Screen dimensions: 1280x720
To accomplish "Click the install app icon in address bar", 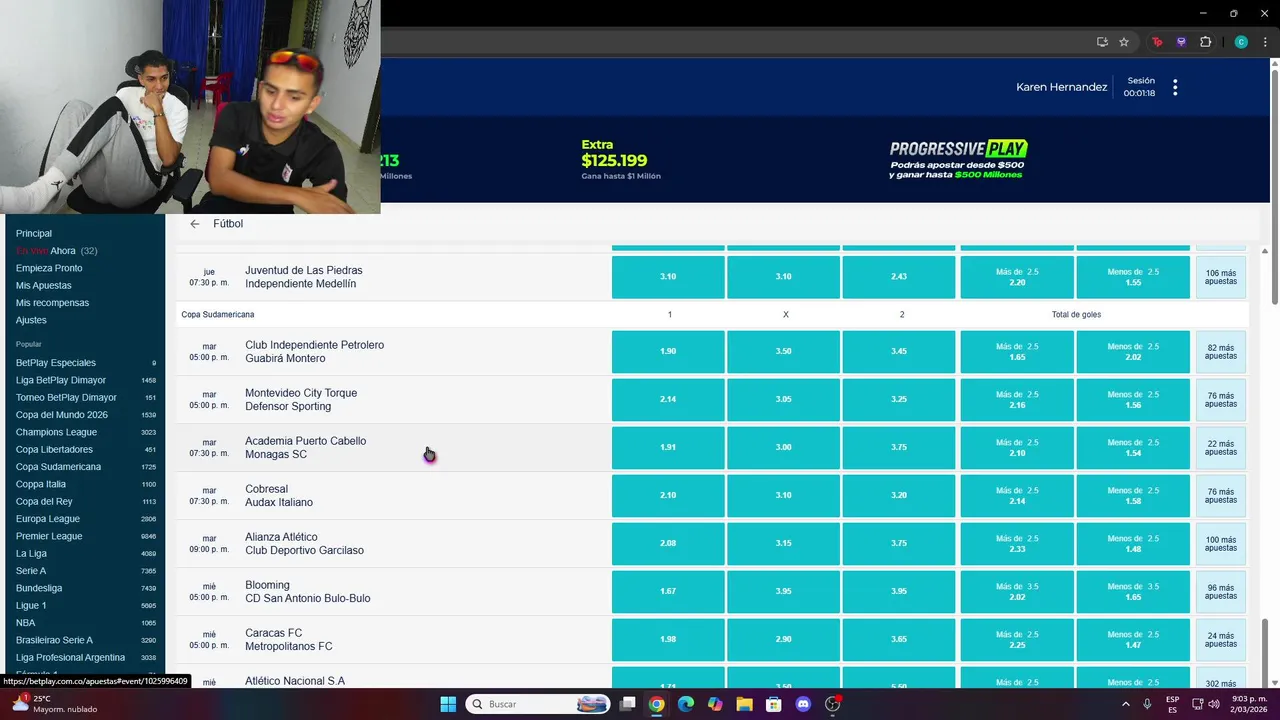I will tap(1102, 42).
